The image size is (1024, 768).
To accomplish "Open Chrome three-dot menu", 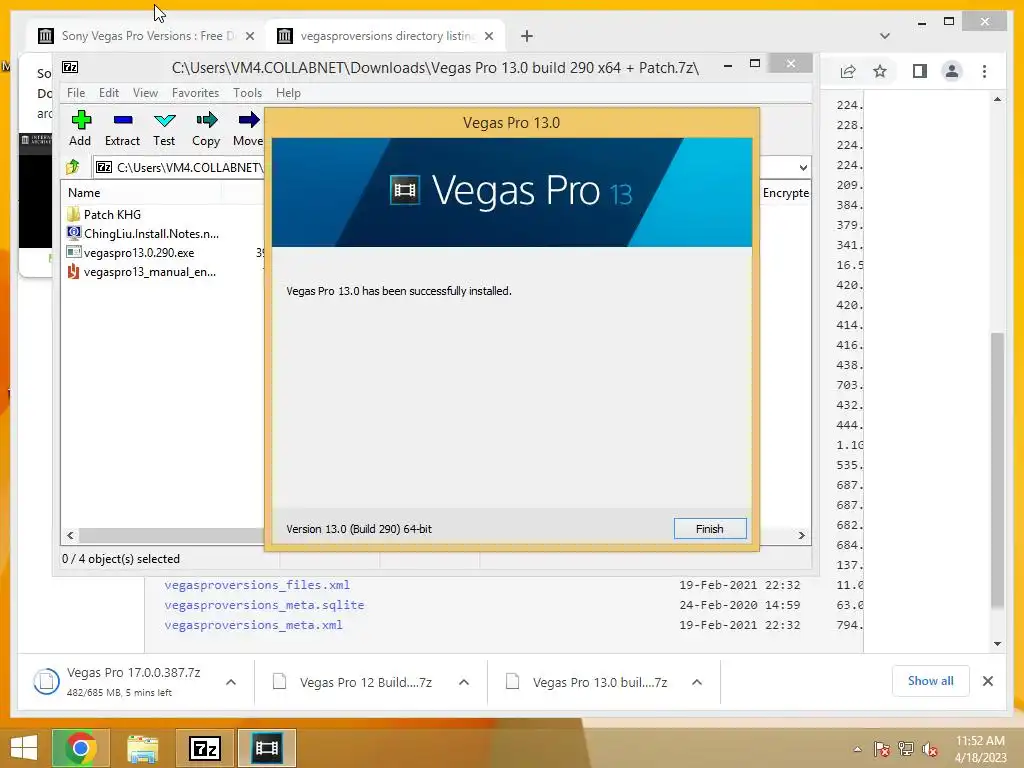I will point(984,71).
